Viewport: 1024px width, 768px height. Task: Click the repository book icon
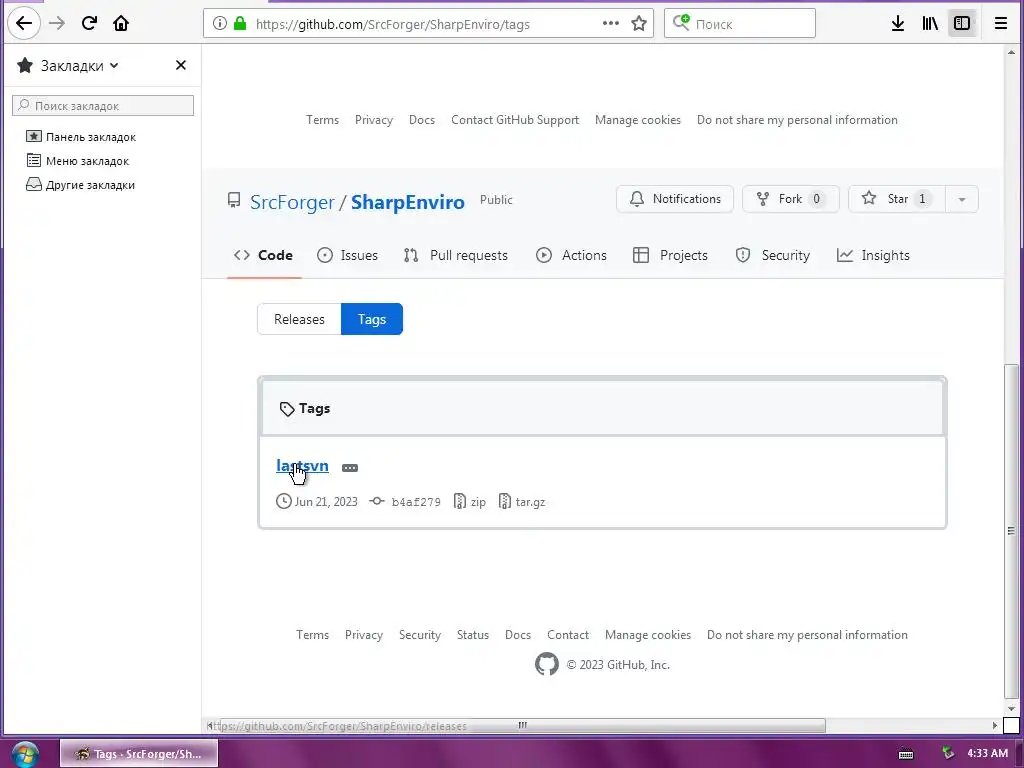coord(234,200)
